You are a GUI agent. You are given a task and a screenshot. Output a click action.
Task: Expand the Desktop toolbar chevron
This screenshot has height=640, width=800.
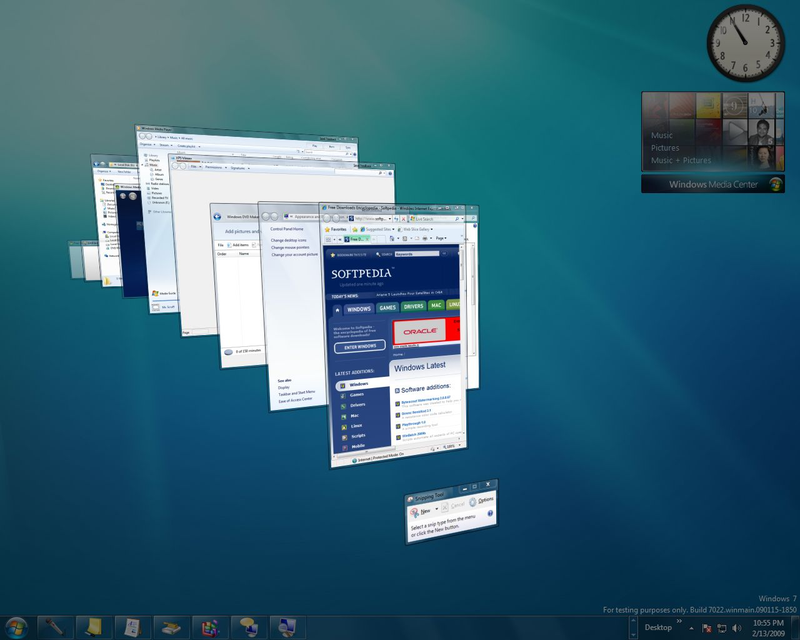click(x=679, y=621)
